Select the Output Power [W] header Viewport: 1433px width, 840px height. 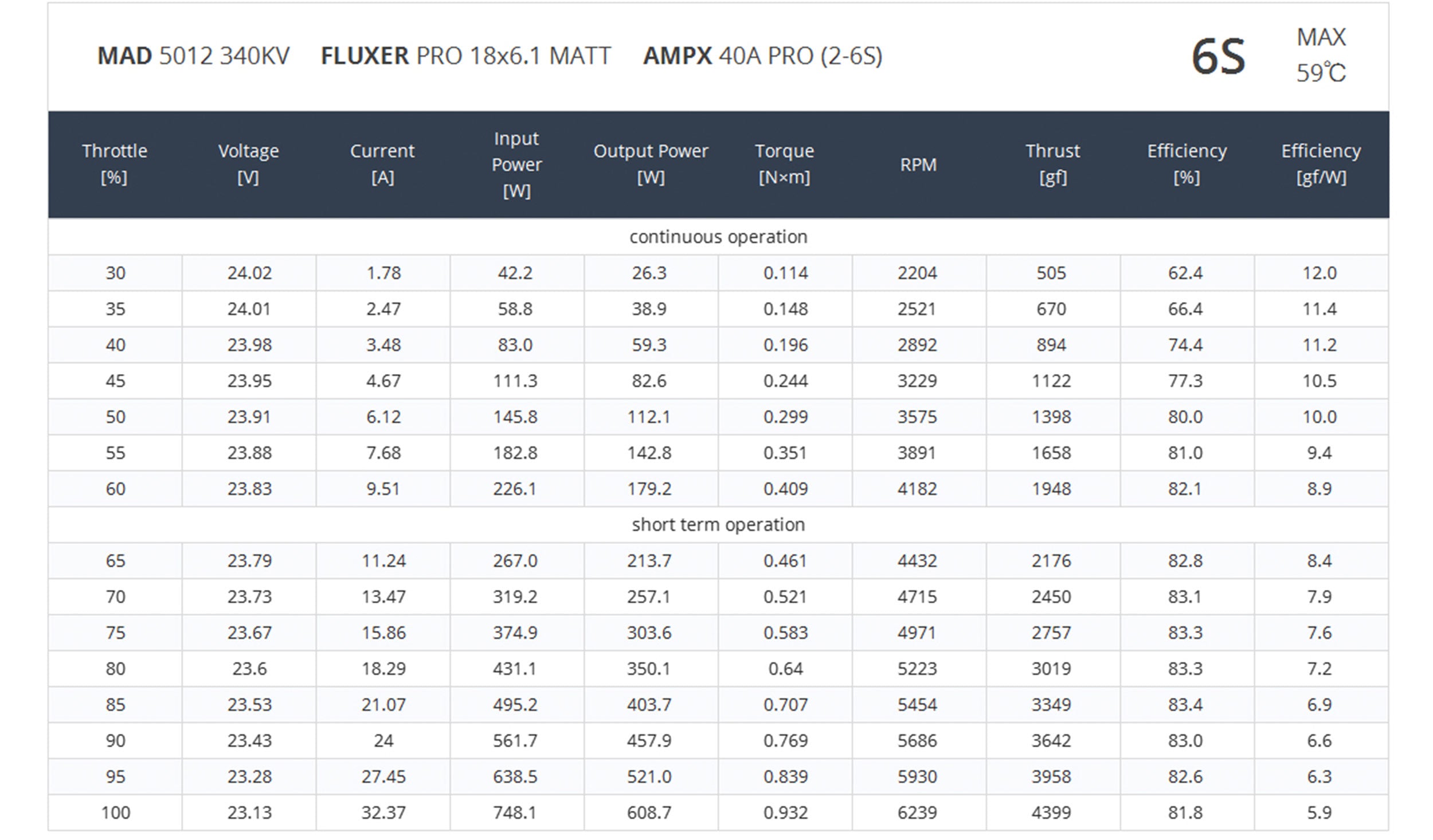[651, 164]
